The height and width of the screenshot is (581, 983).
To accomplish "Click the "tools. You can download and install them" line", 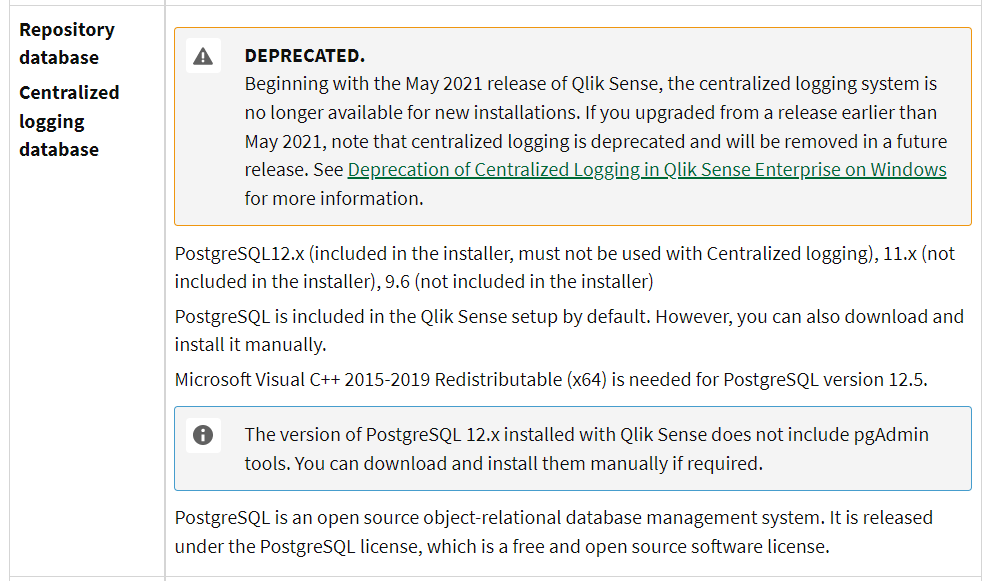I will point(503,463).
